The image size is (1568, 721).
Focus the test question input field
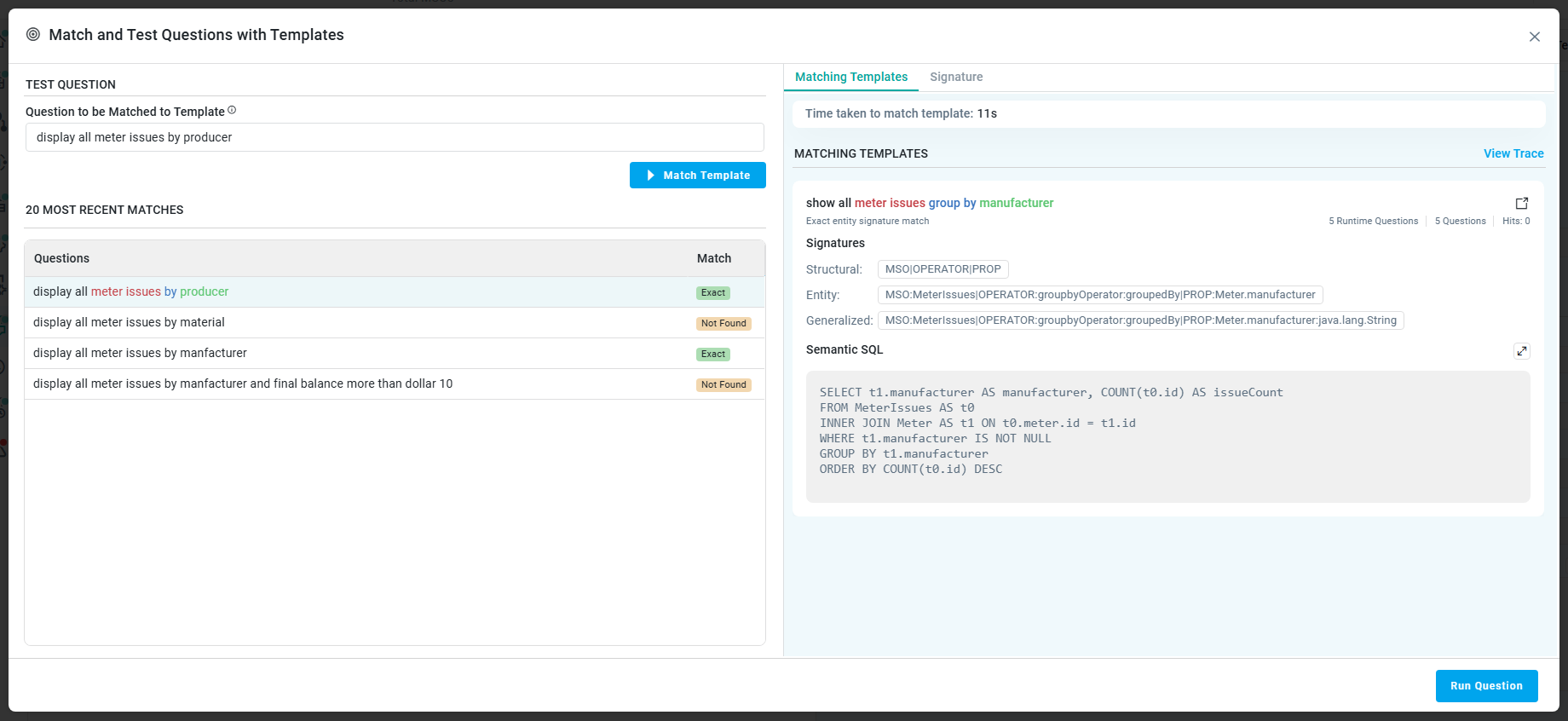[x=395, y=137]
